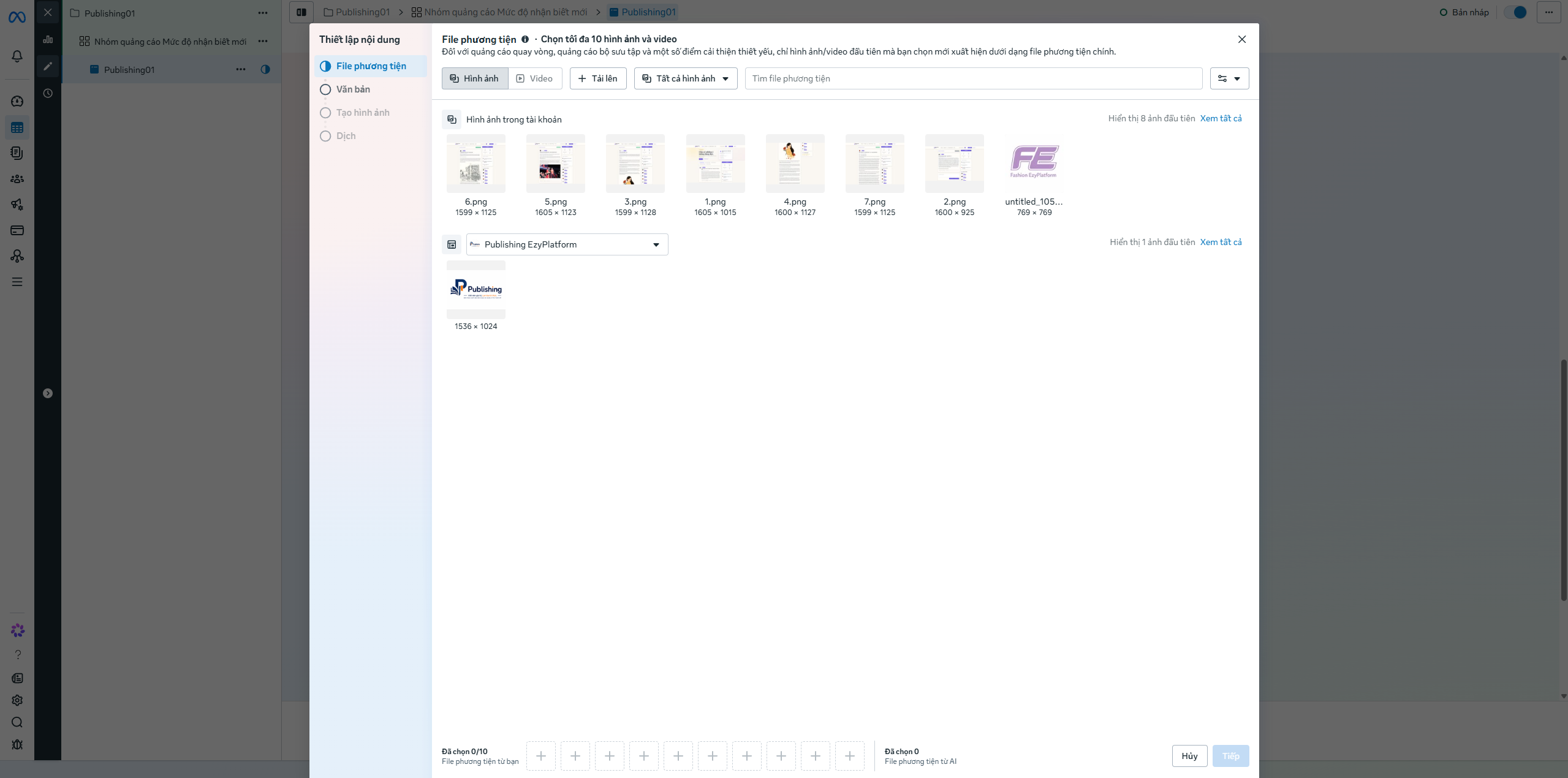Select Nhóm quảng cáo Mức độ nhận biết mới tree item
The width and height of the screenshot is (1568, 778).
[172, 41]
